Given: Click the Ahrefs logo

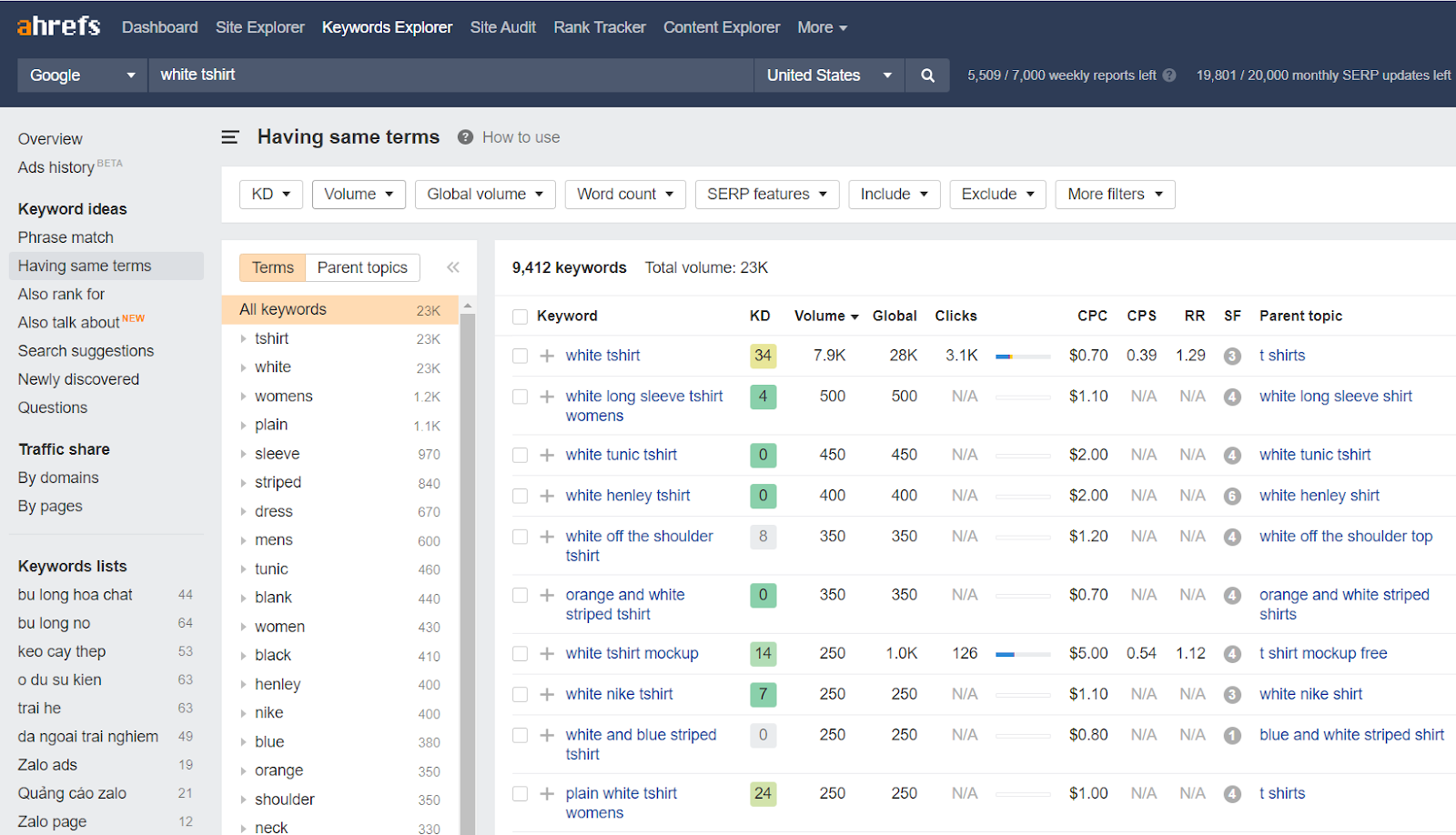Looking at the screenshot, I should 58,26.
